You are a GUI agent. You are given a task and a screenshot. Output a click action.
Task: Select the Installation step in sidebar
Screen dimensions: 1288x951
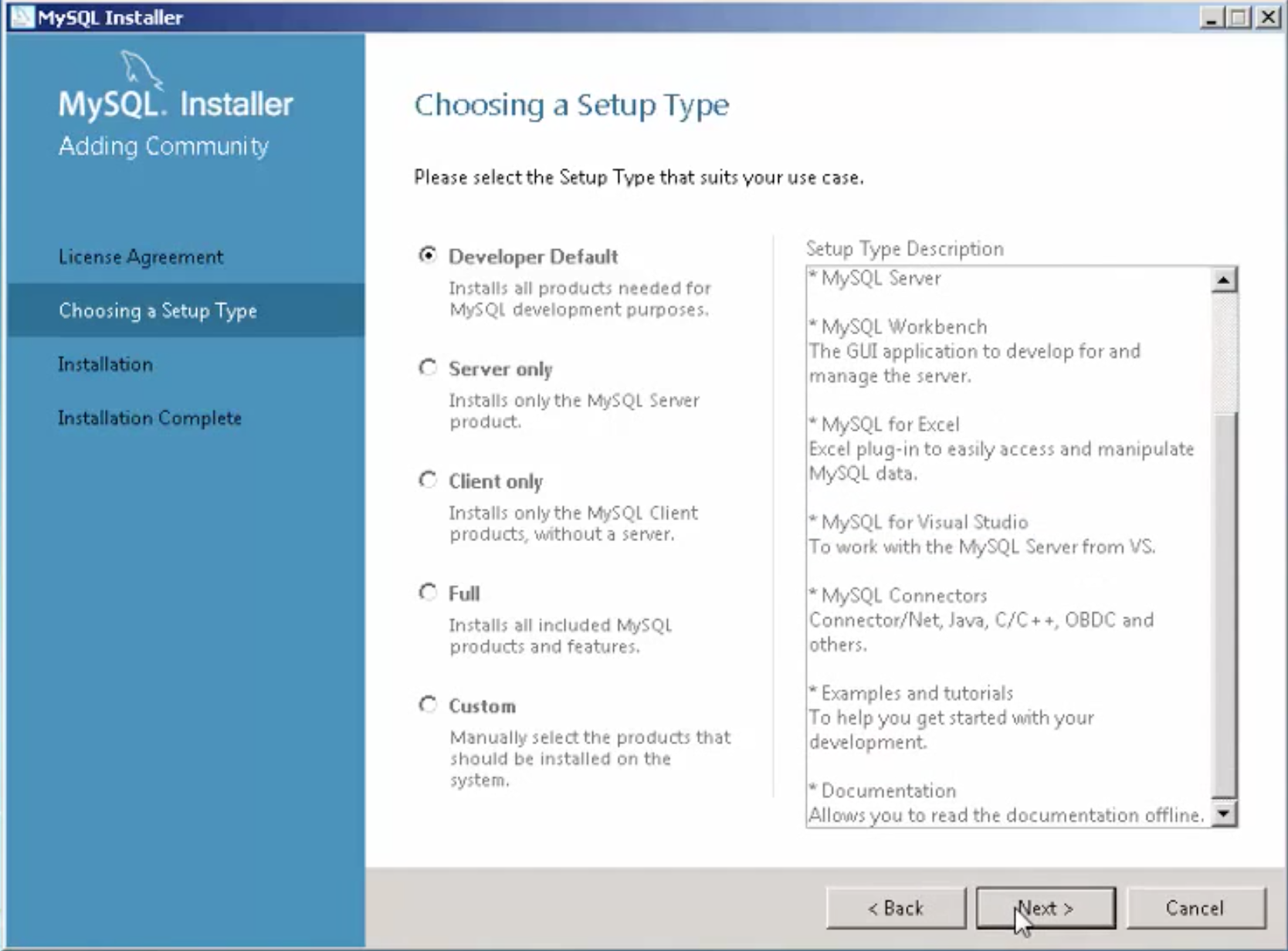106,364
